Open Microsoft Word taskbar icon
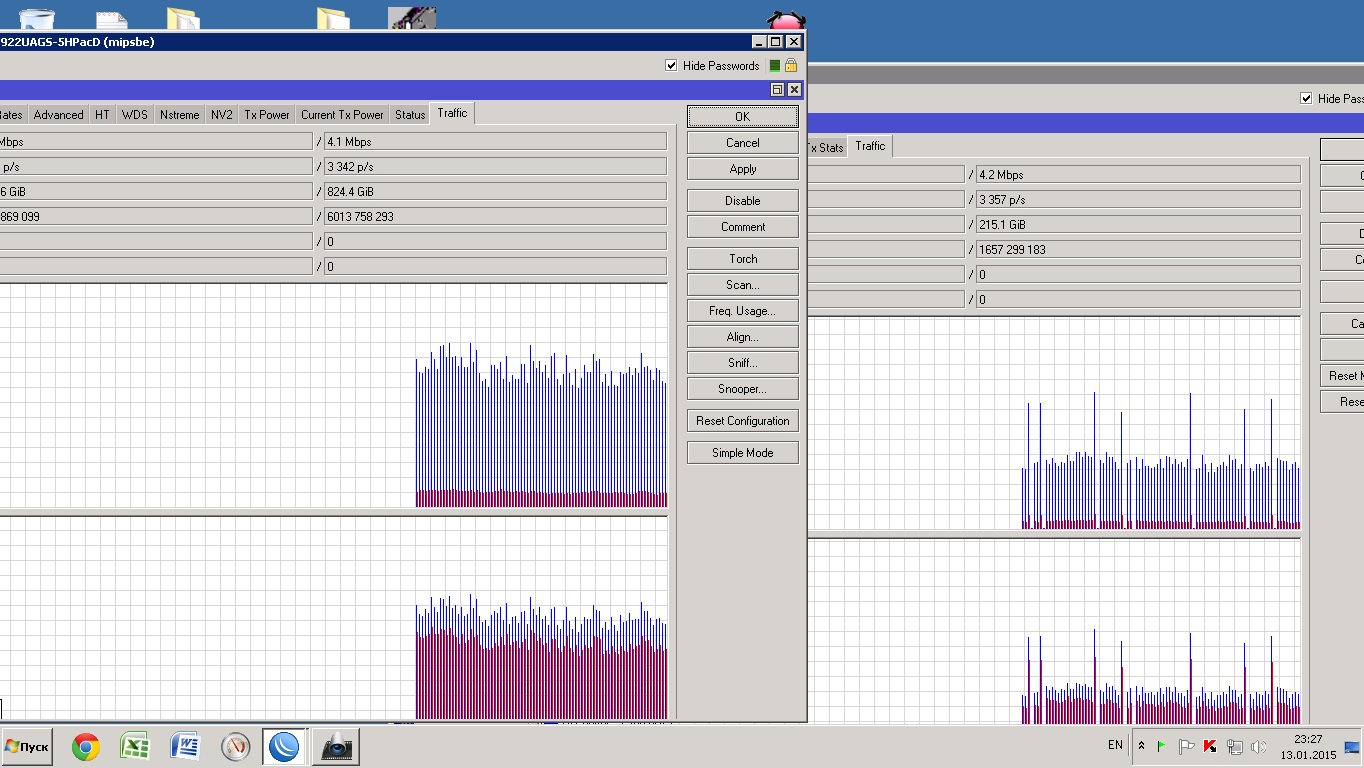Viewport: 1364px width, 768px height. coord(185,746)
